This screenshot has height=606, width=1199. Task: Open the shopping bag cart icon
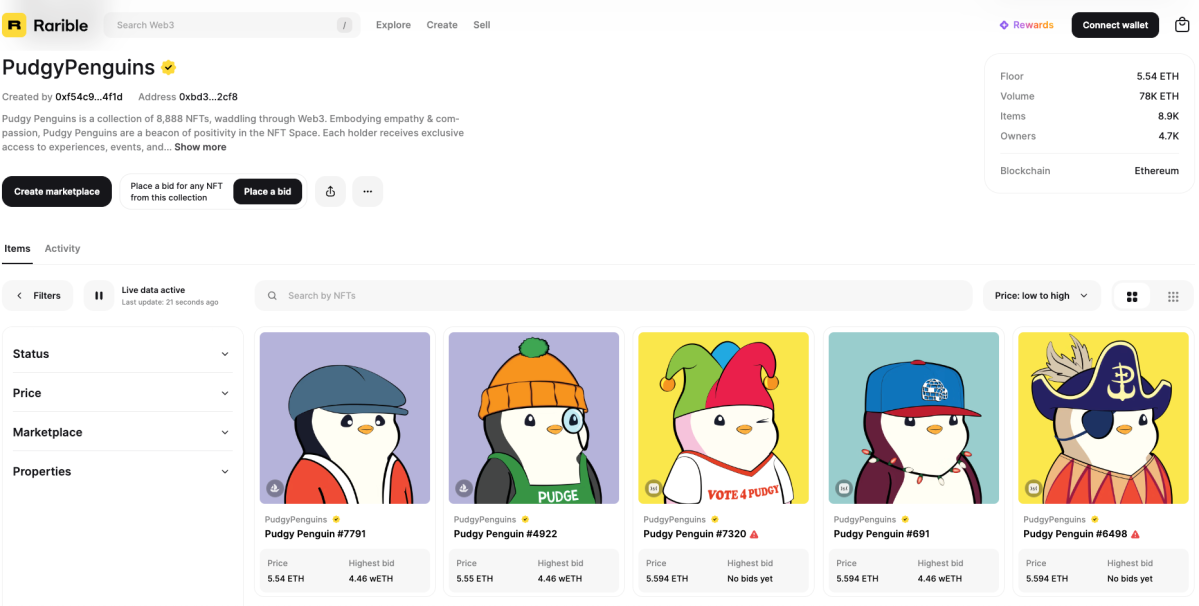click(1181, 25)
